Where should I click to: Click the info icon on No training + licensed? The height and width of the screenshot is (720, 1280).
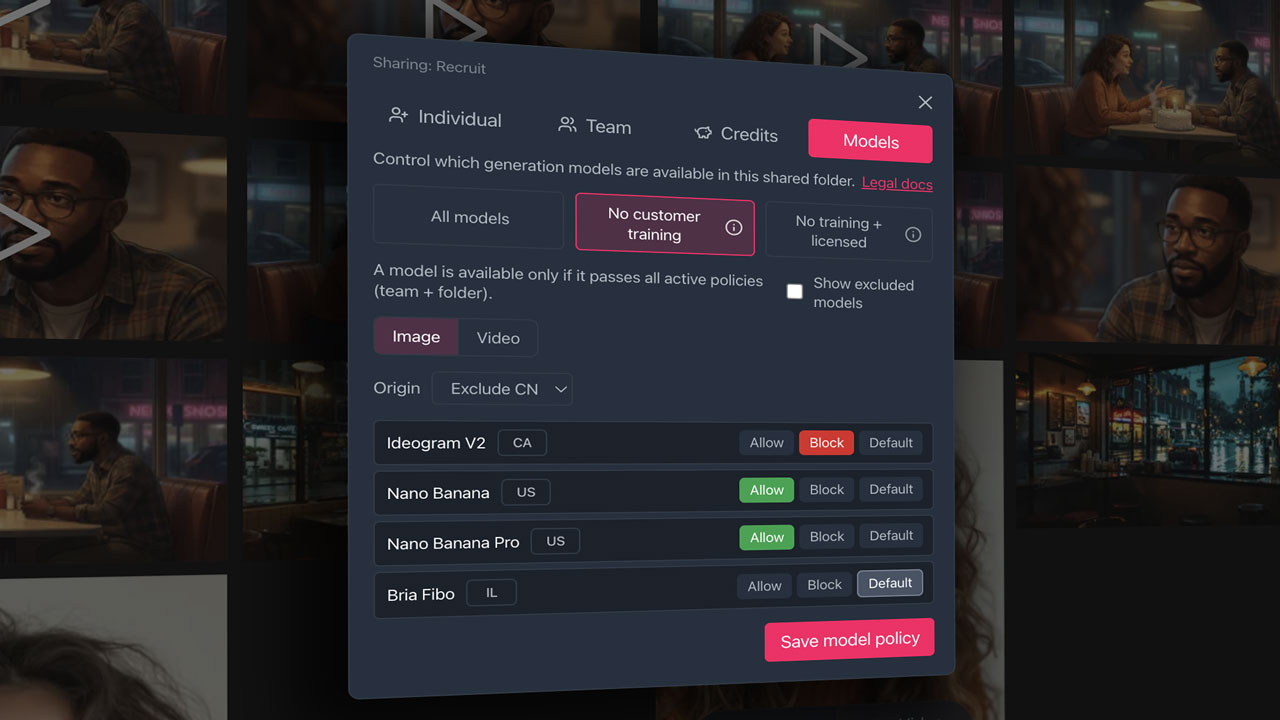tap(912, 235)
